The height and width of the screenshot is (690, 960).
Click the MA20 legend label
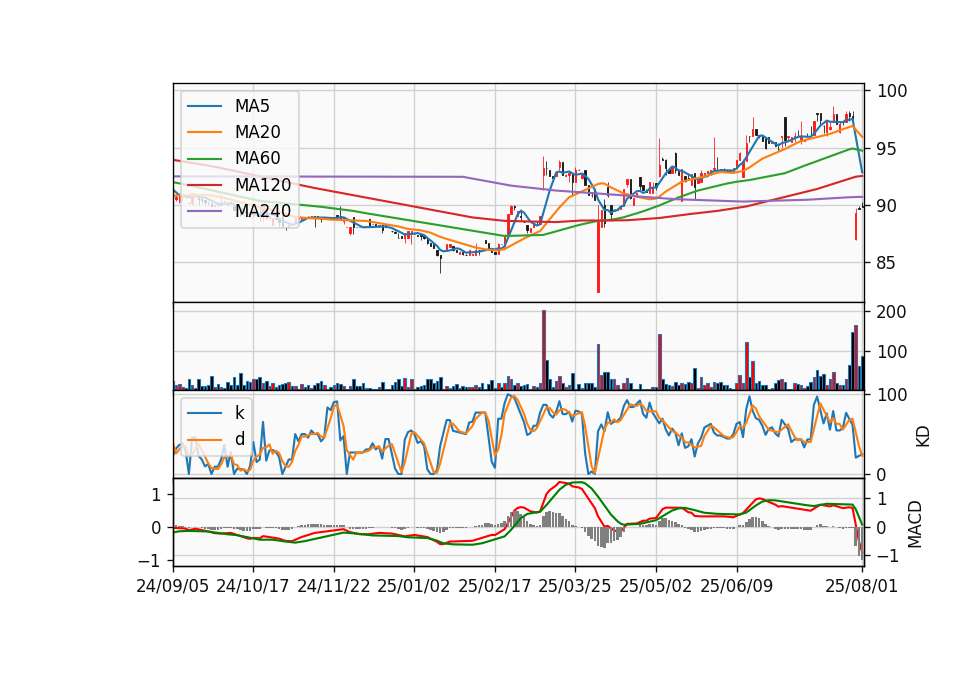(x=257, y=132)
